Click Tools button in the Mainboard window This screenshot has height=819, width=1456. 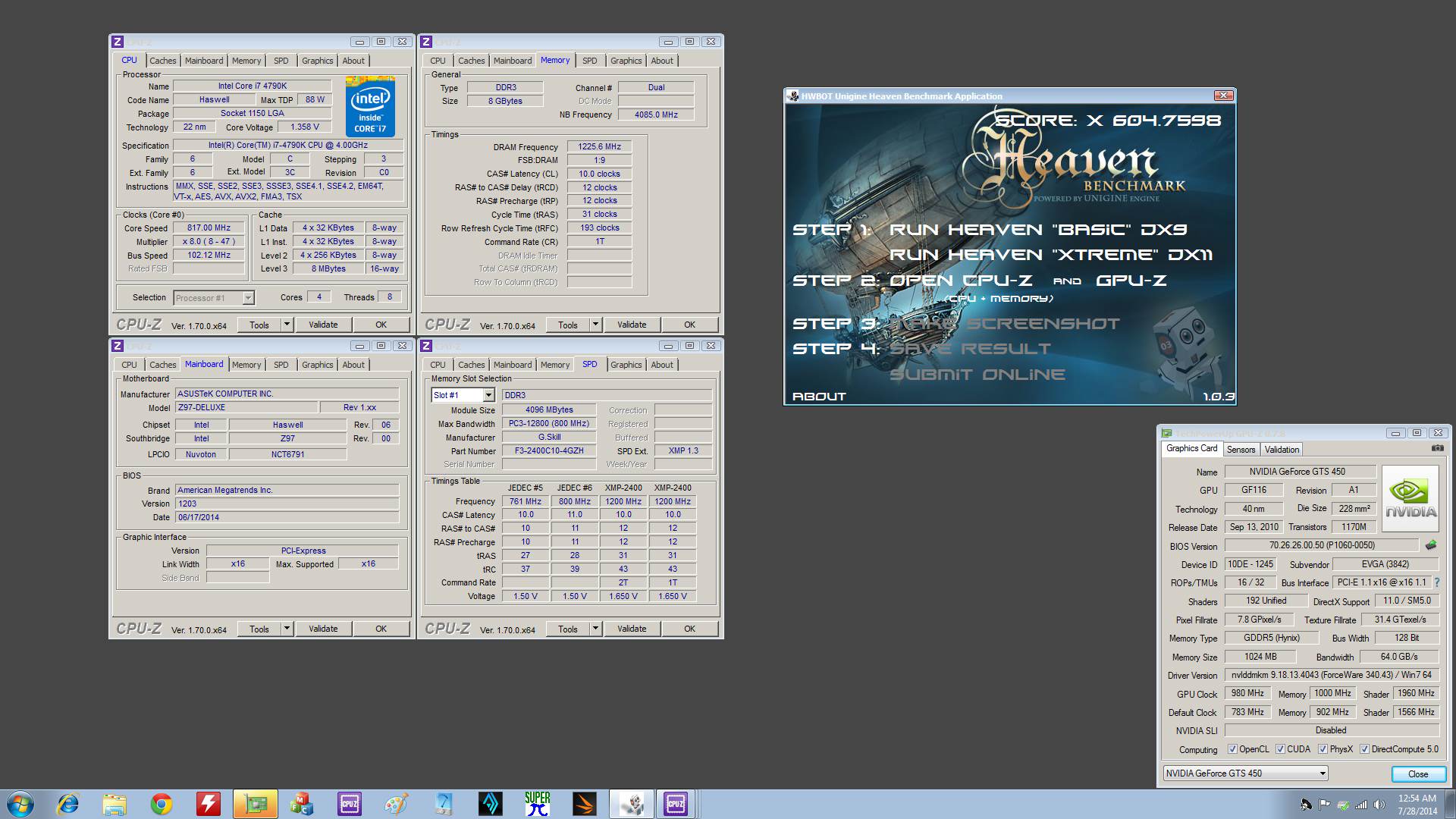click(x=259, y=629)
